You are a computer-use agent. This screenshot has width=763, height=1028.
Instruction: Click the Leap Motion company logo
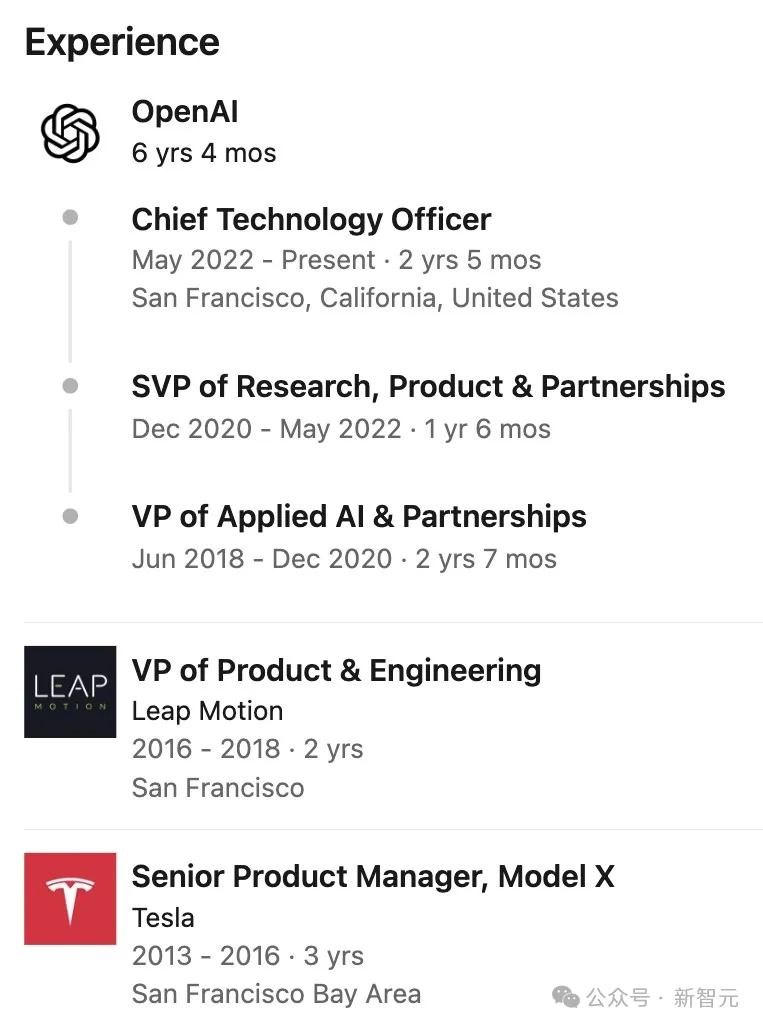70,691
